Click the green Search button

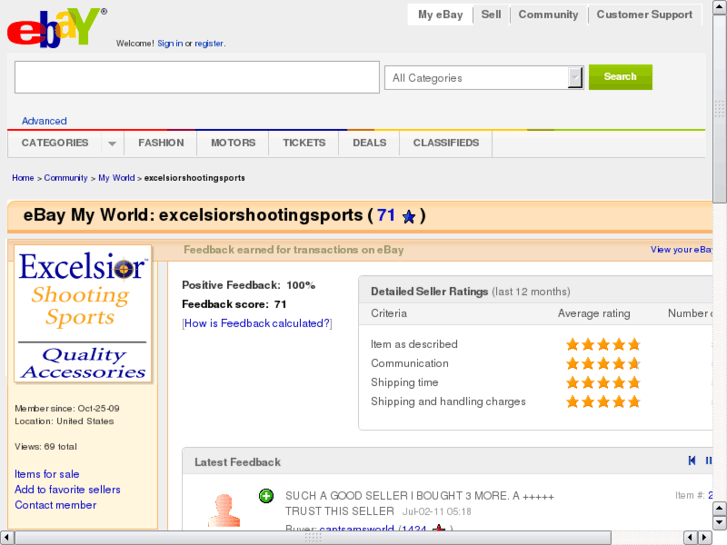620,77
